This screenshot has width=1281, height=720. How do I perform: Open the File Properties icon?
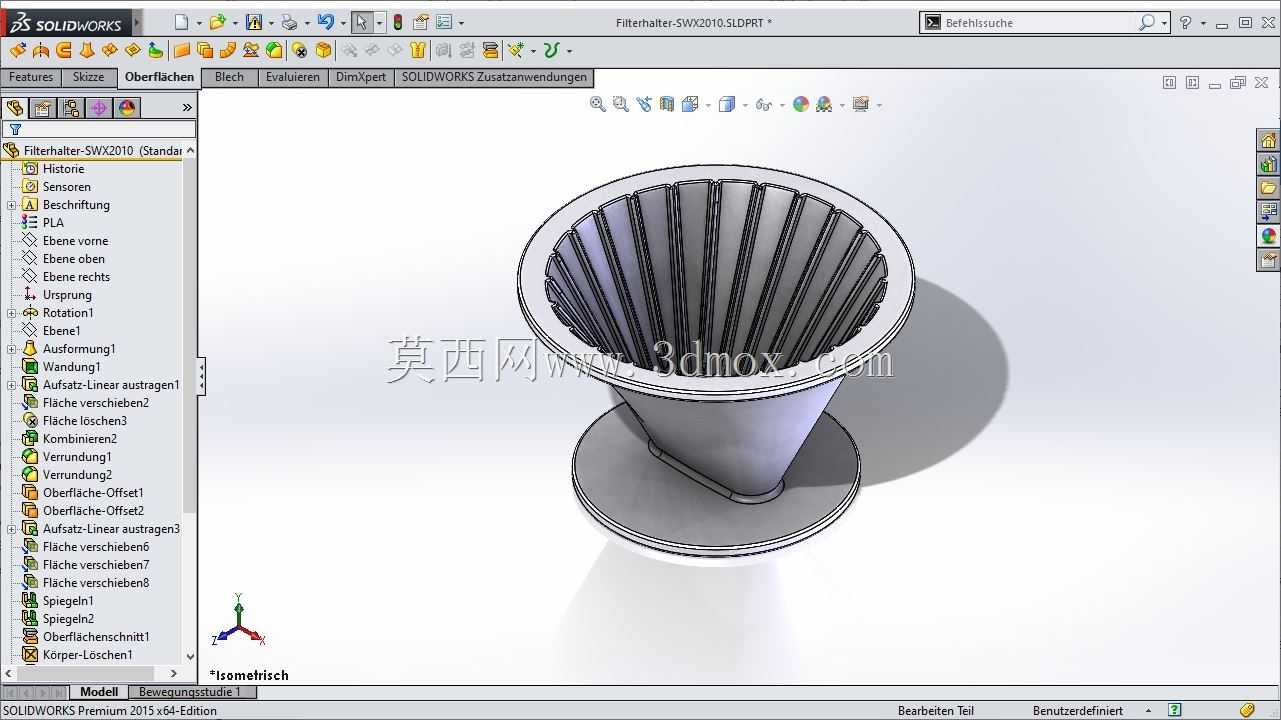421,22
